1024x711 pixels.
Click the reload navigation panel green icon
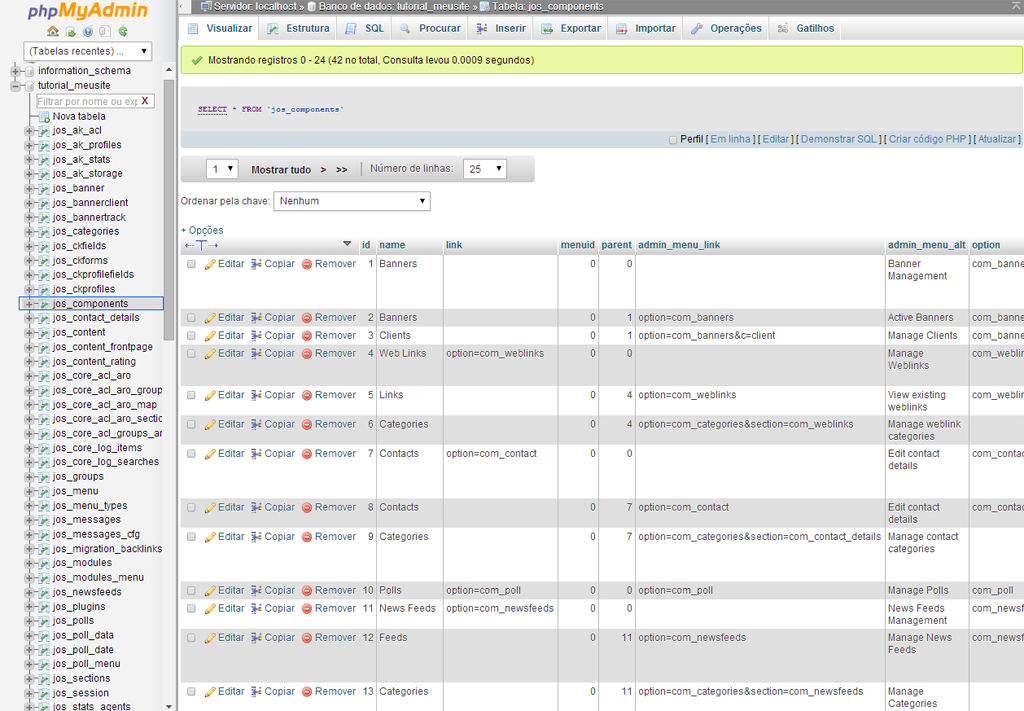pyautogui.click(x=123, y=31)
